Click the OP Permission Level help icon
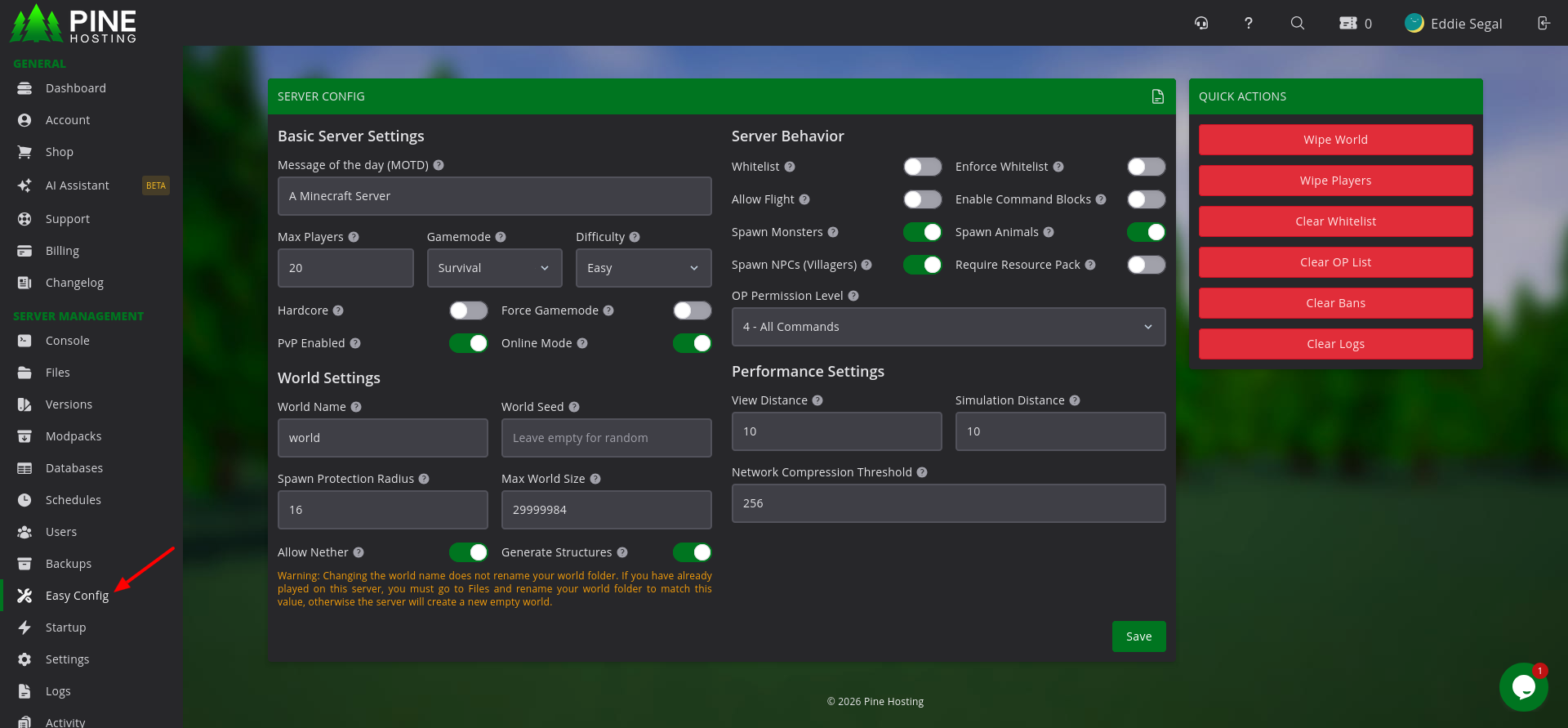 pos(853,296)
